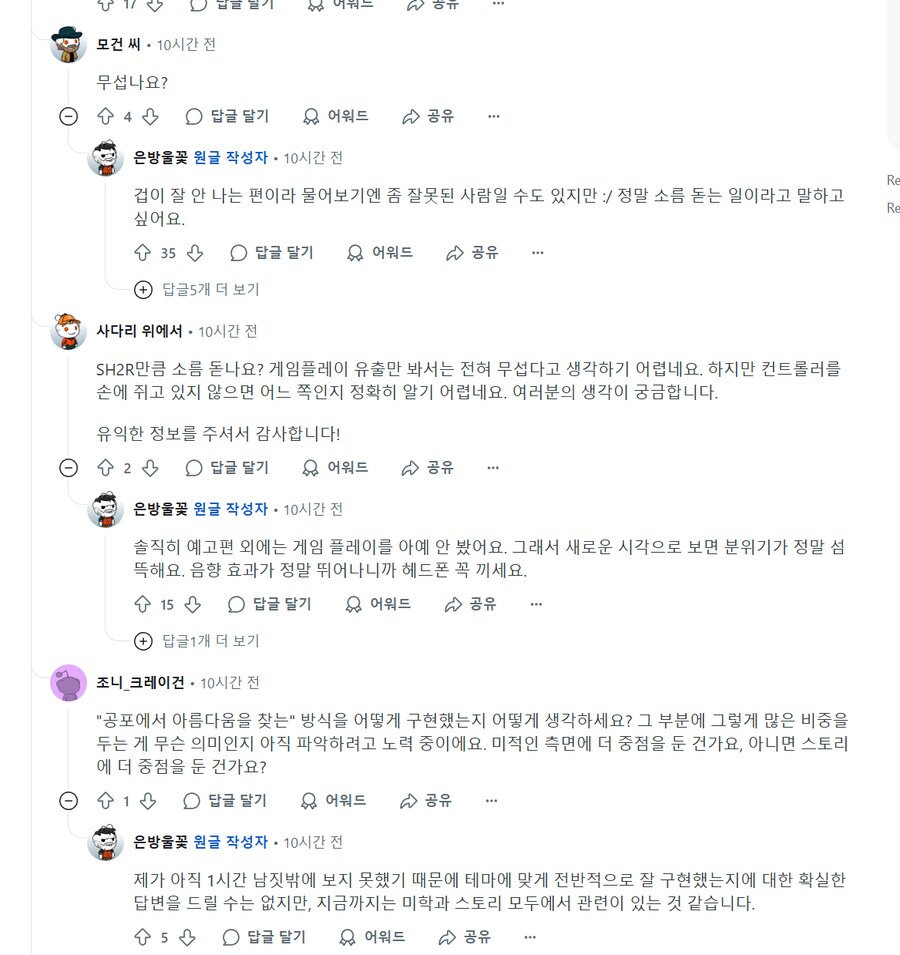Reply to 사다리 위에서's comment
The image size is (900, 955).
[x=227, y=468]
